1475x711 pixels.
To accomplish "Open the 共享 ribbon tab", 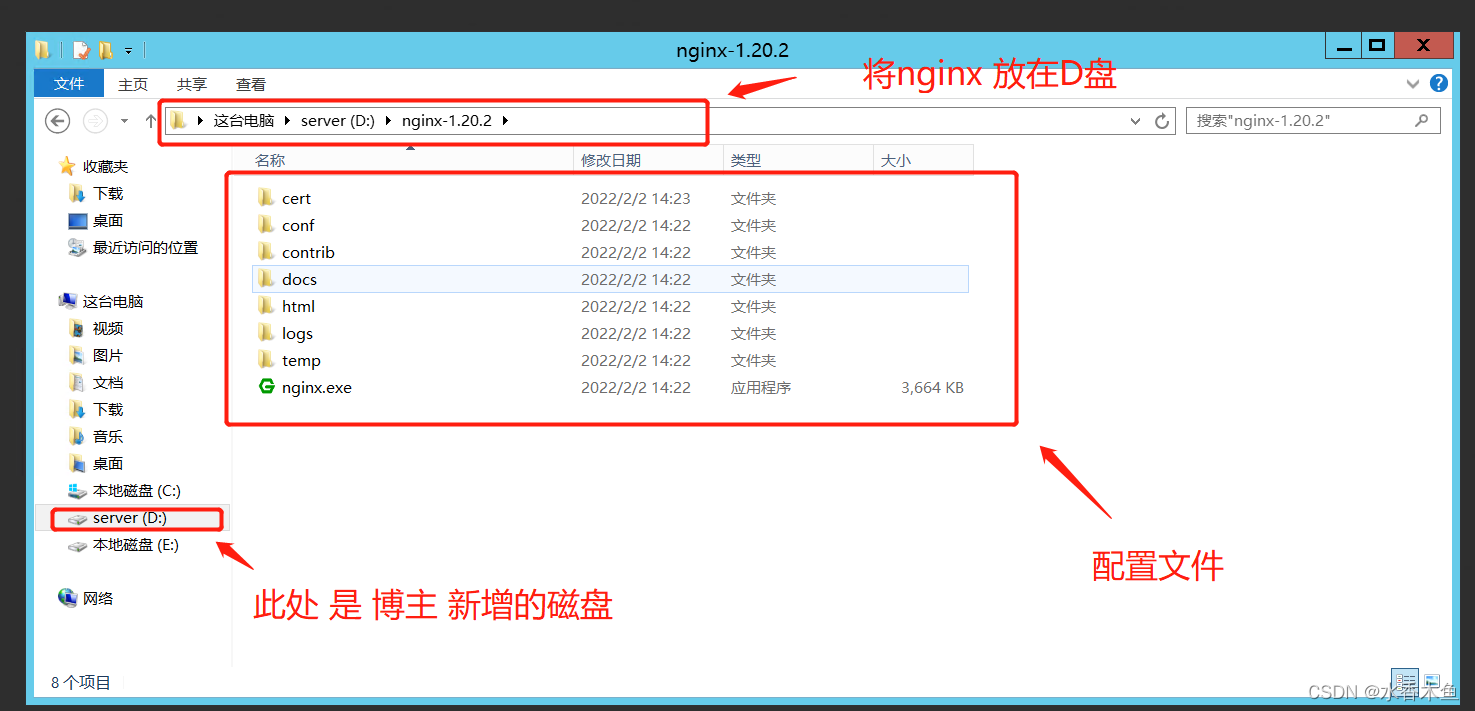I will (192, 84).
